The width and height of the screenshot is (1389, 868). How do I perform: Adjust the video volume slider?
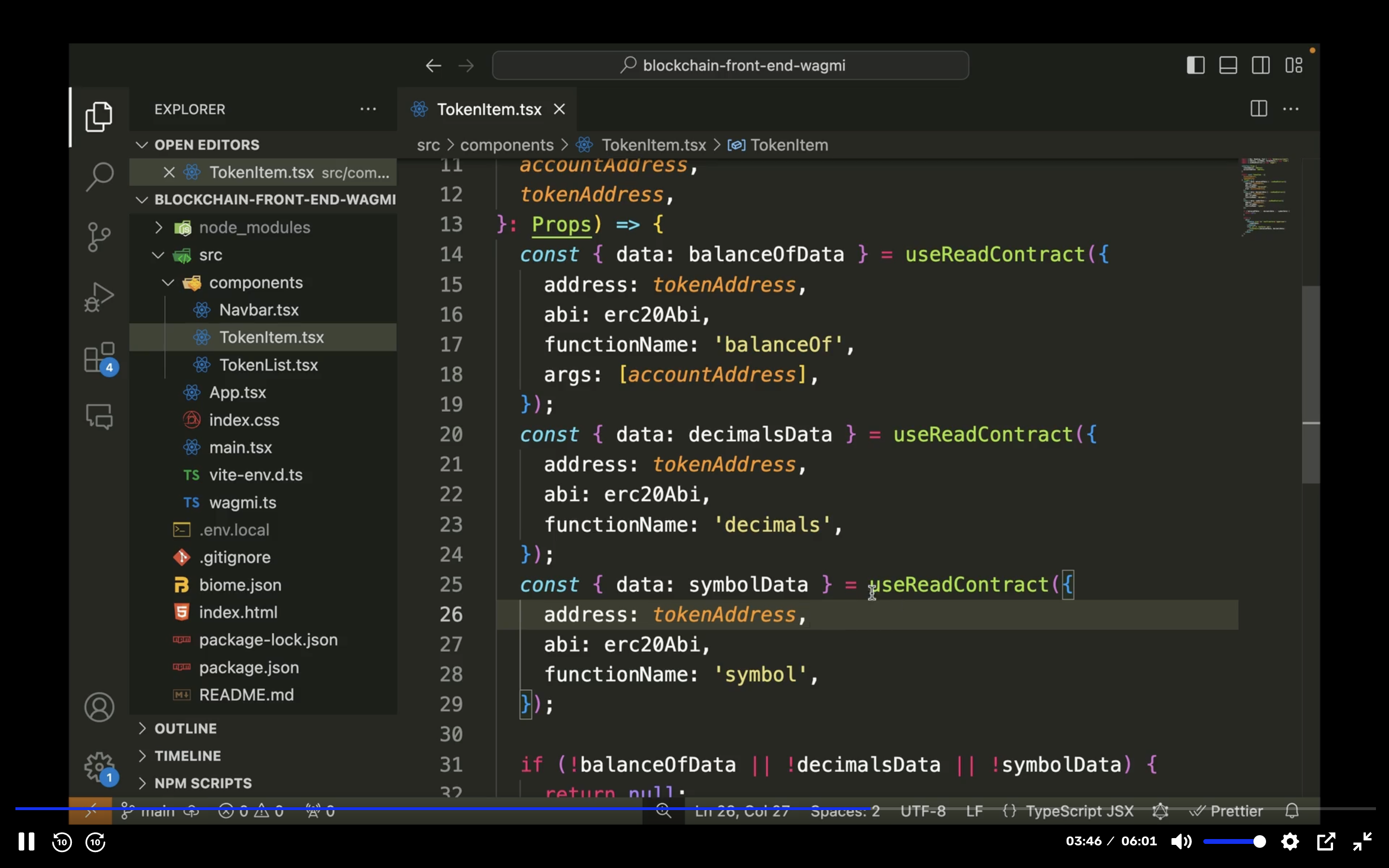point(1234,841)
